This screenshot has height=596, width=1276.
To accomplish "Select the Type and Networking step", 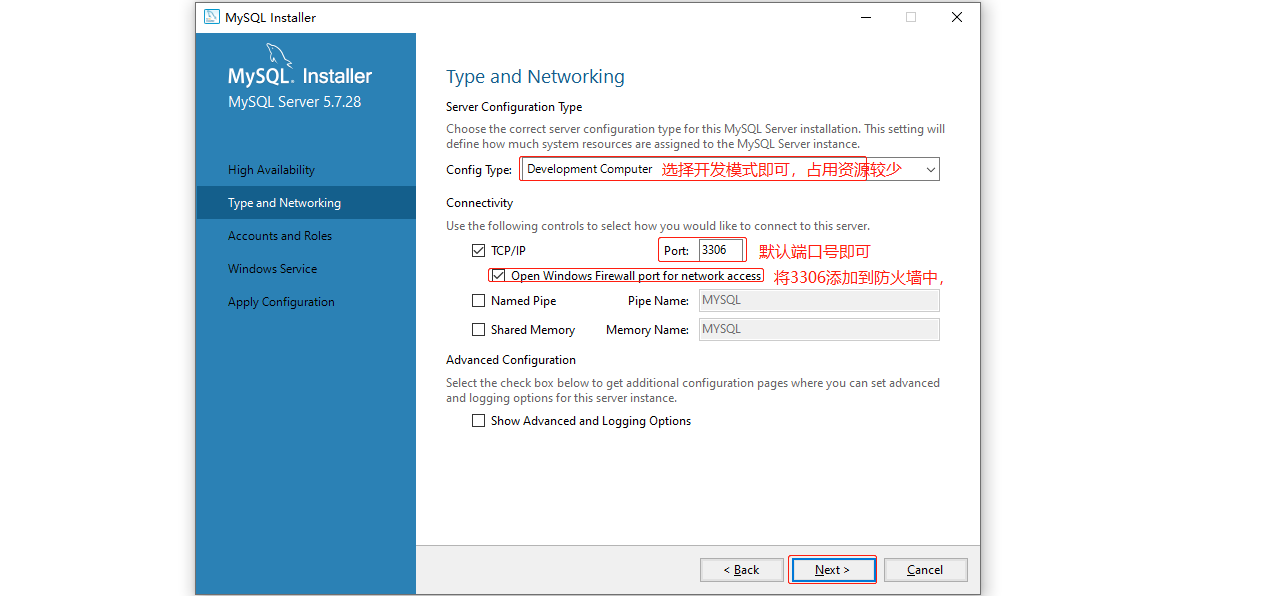I will [x=284, y=203].
